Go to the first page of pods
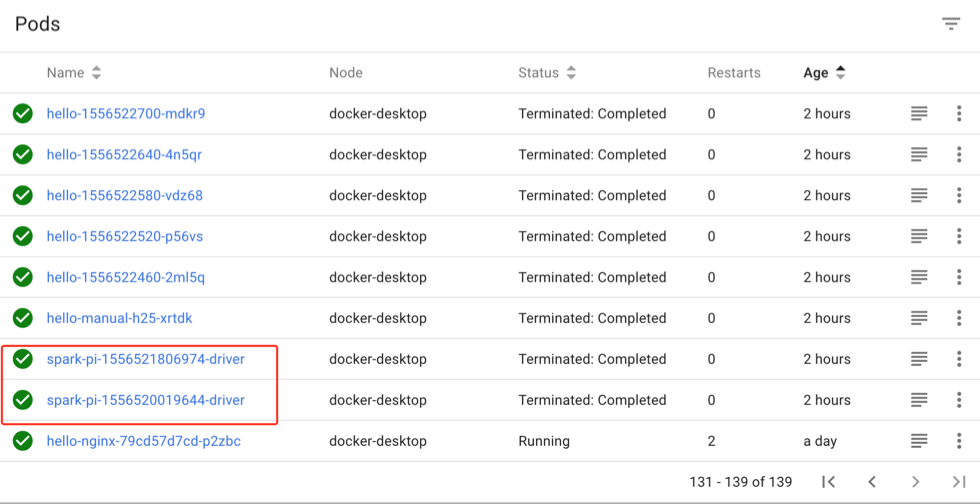This screenshot has width=980, height=504. pyautogui.click(x=829, y=481)
